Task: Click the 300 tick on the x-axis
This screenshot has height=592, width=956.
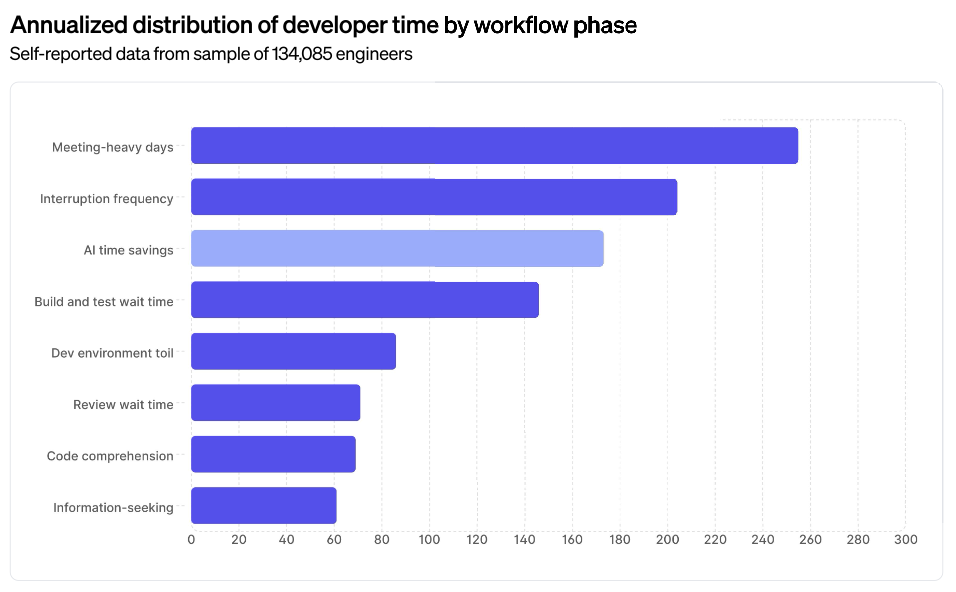Action: tap(905, 540)
